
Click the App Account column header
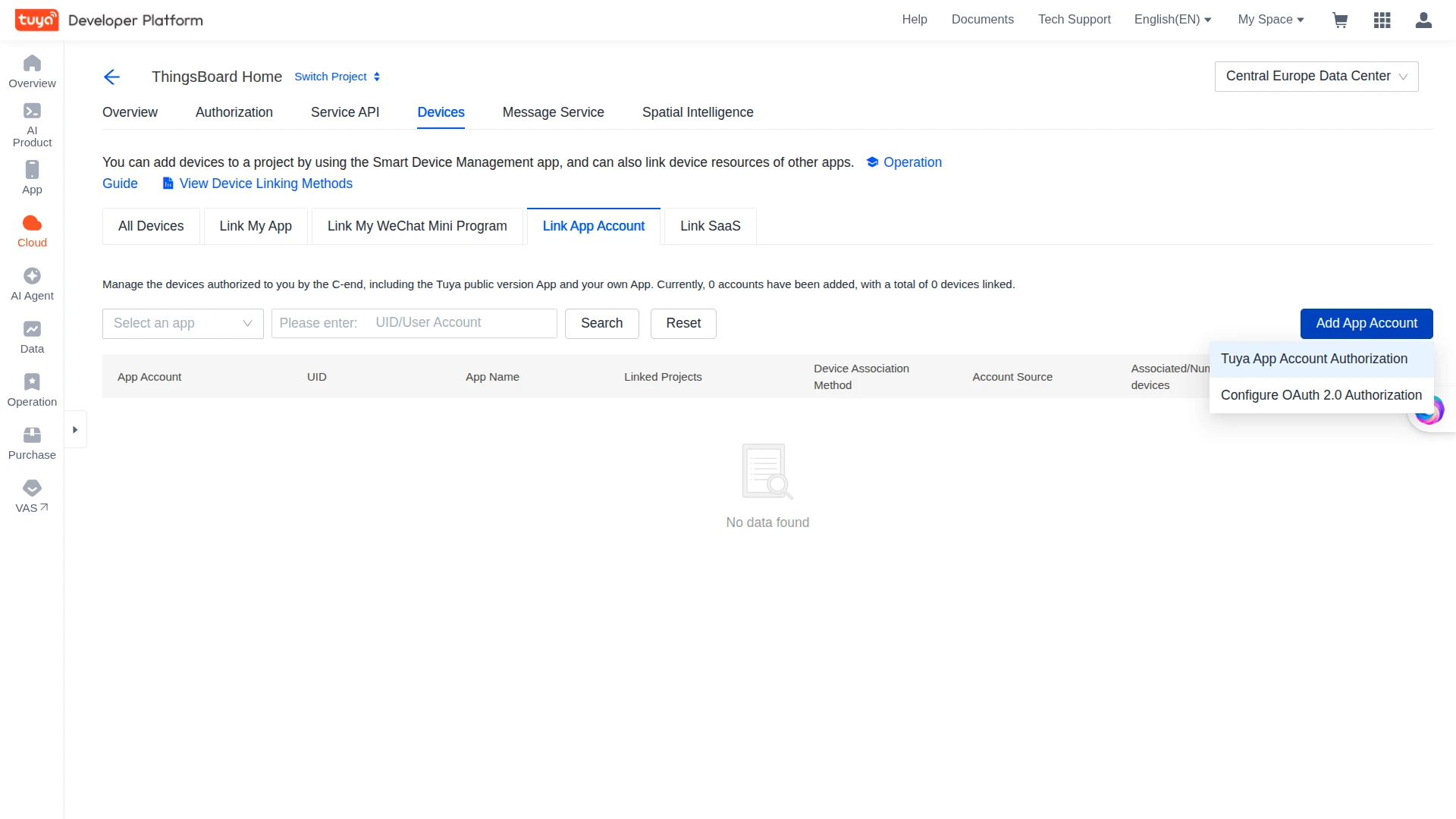click(x=149, y=377)
